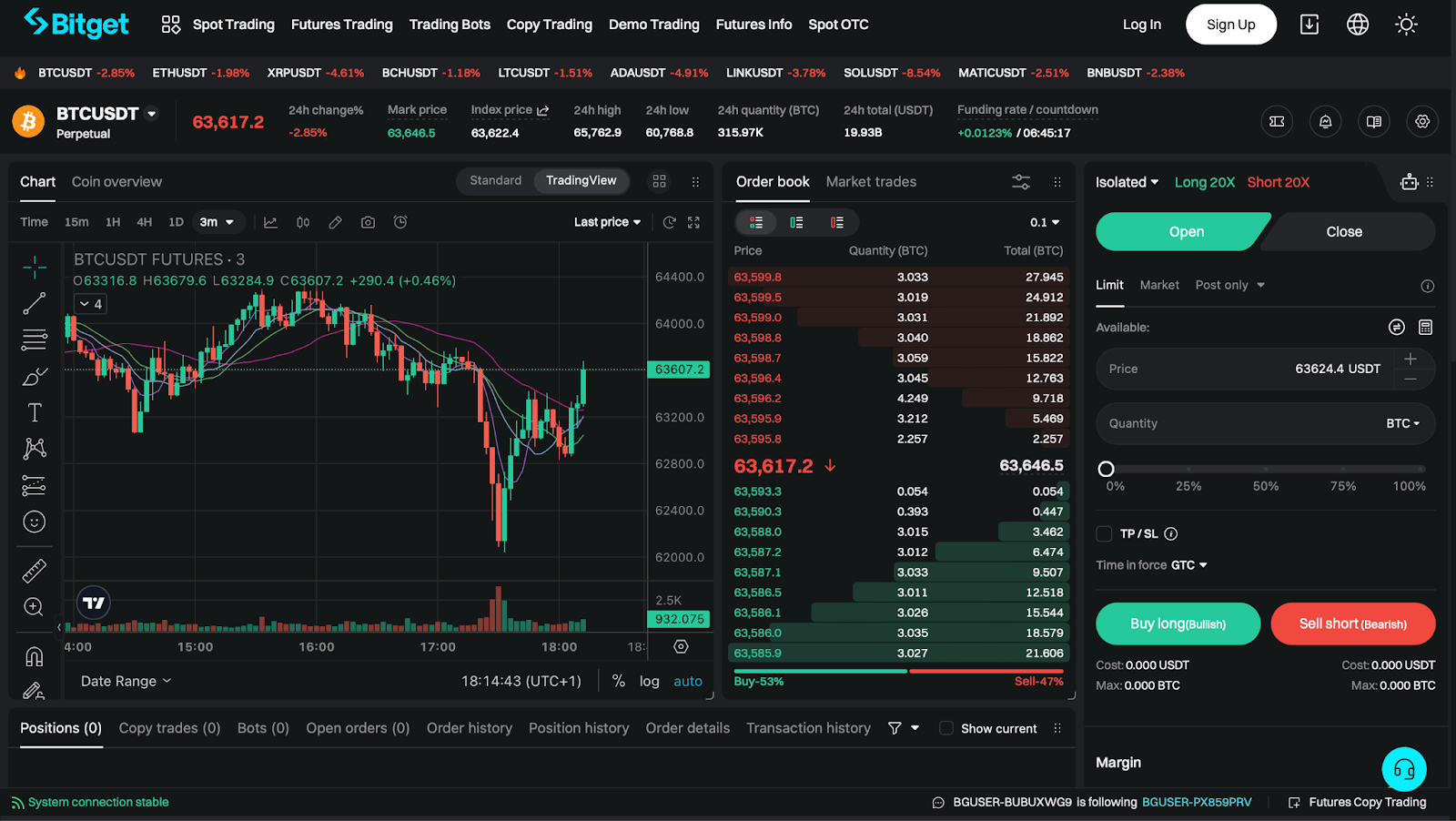Show bids-only order book view
This screenshot has width=1456, height=821.
coord(796,222)
